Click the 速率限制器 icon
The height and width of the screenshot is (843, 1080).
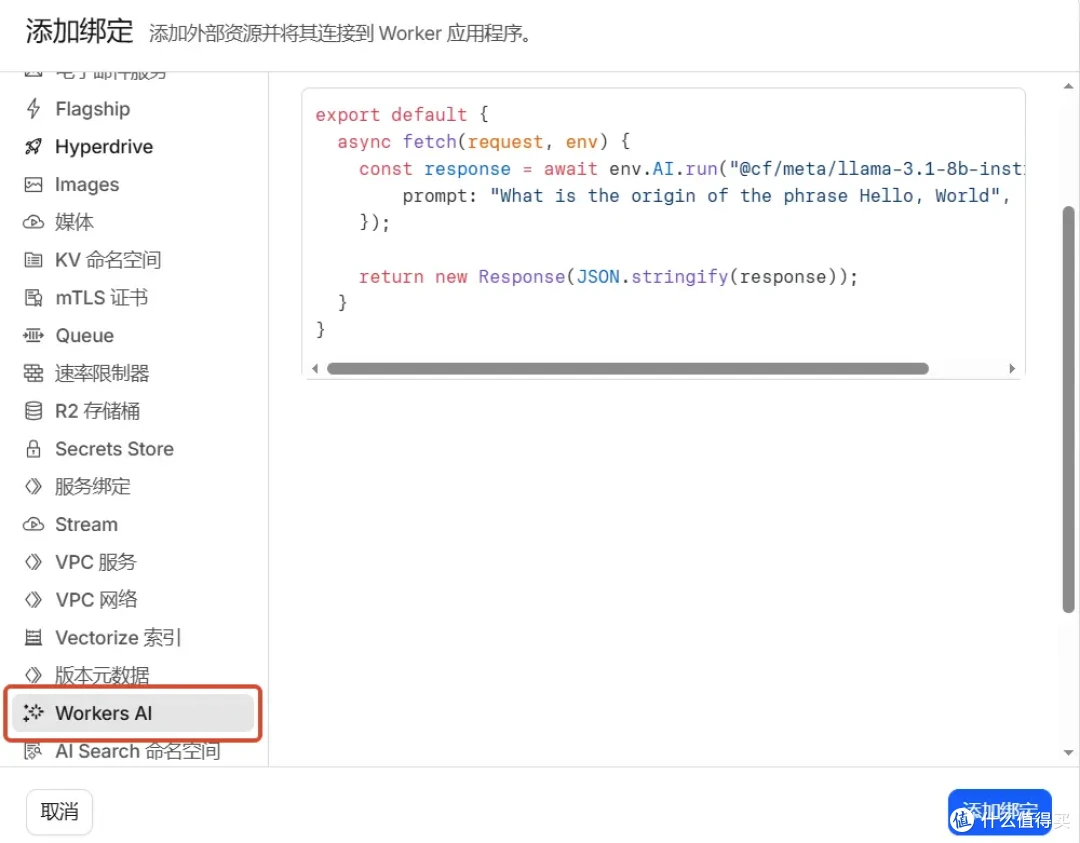[33, 373]
